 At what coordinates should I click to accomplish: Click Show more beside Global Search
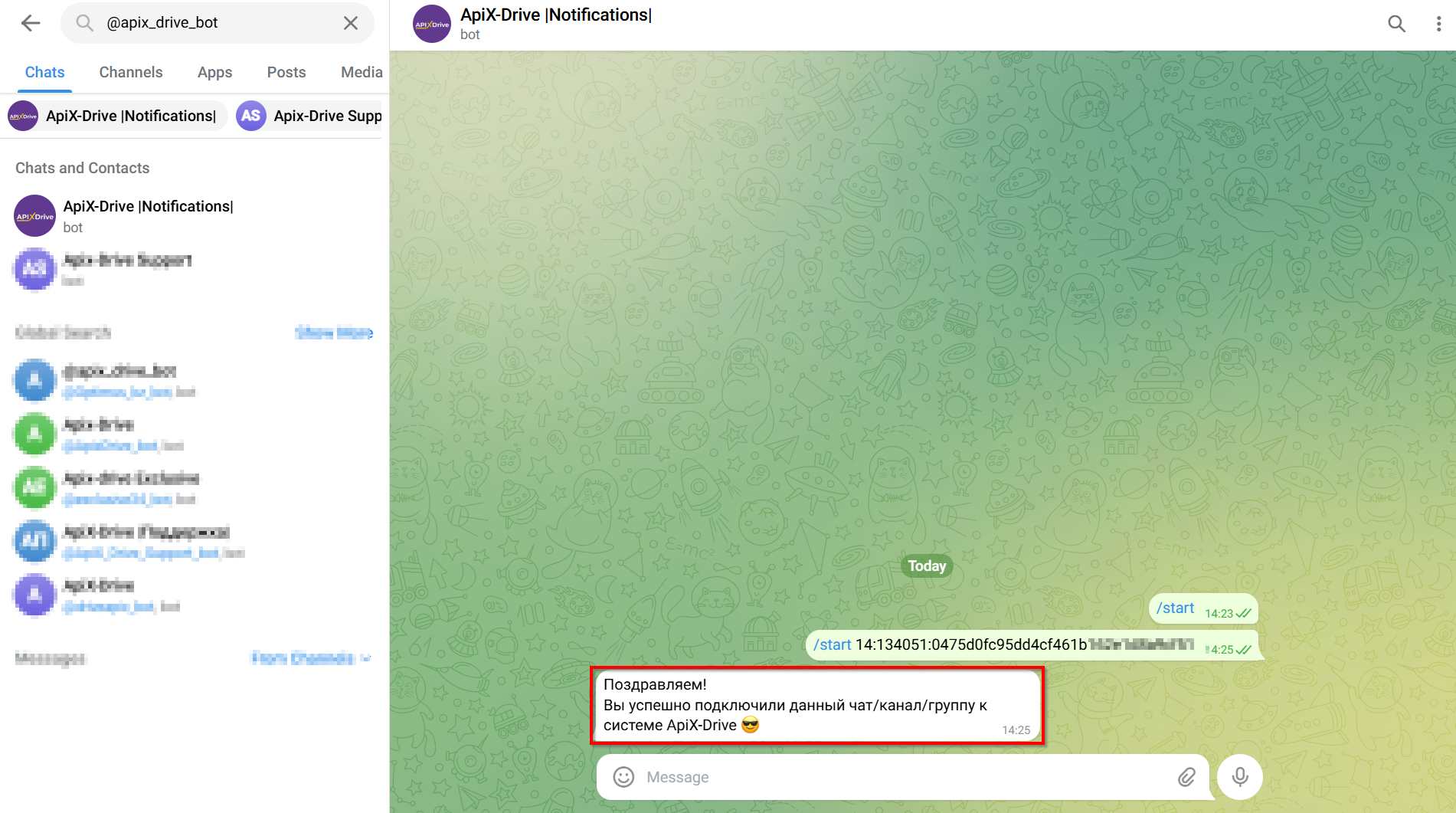(x=334, y=333)
